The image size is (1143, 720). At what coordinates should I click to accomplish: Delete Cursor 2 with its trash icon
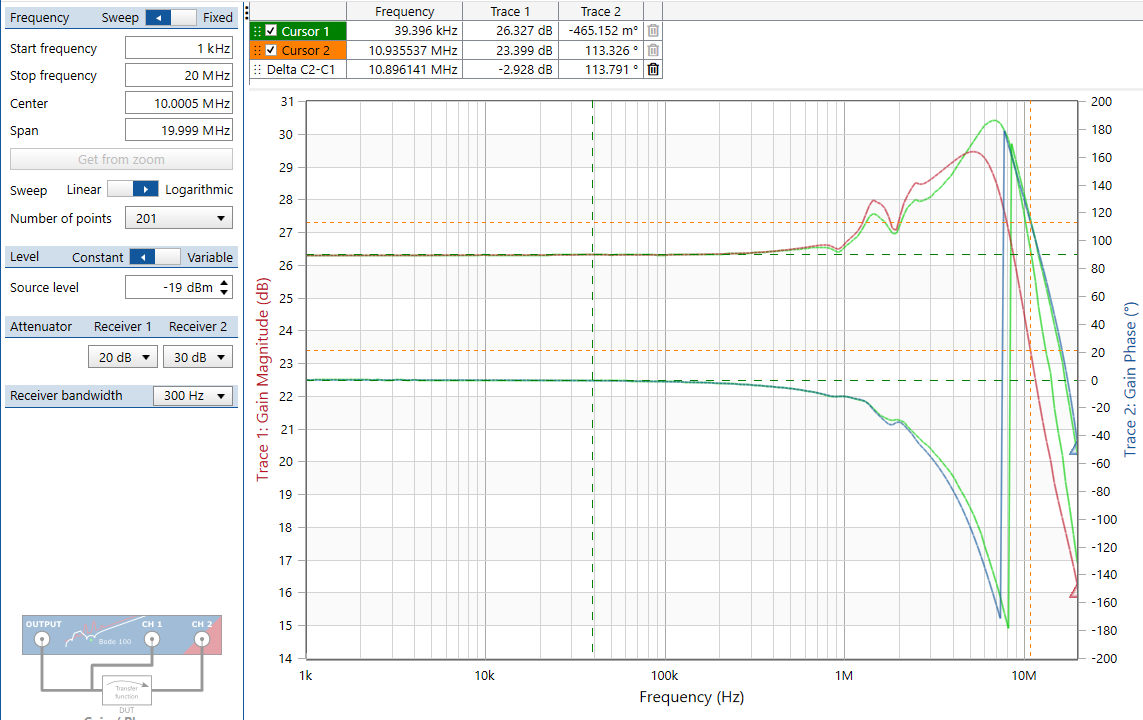coord(653,50)
